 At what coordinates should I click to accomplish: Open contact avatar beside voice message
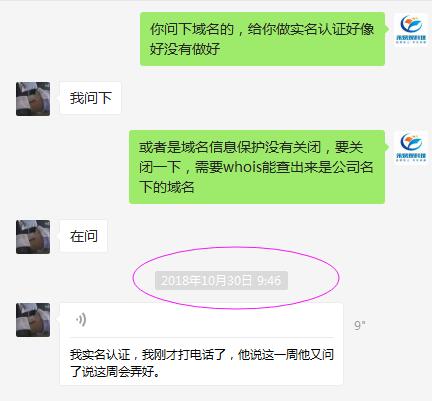(x=33, y=320)
